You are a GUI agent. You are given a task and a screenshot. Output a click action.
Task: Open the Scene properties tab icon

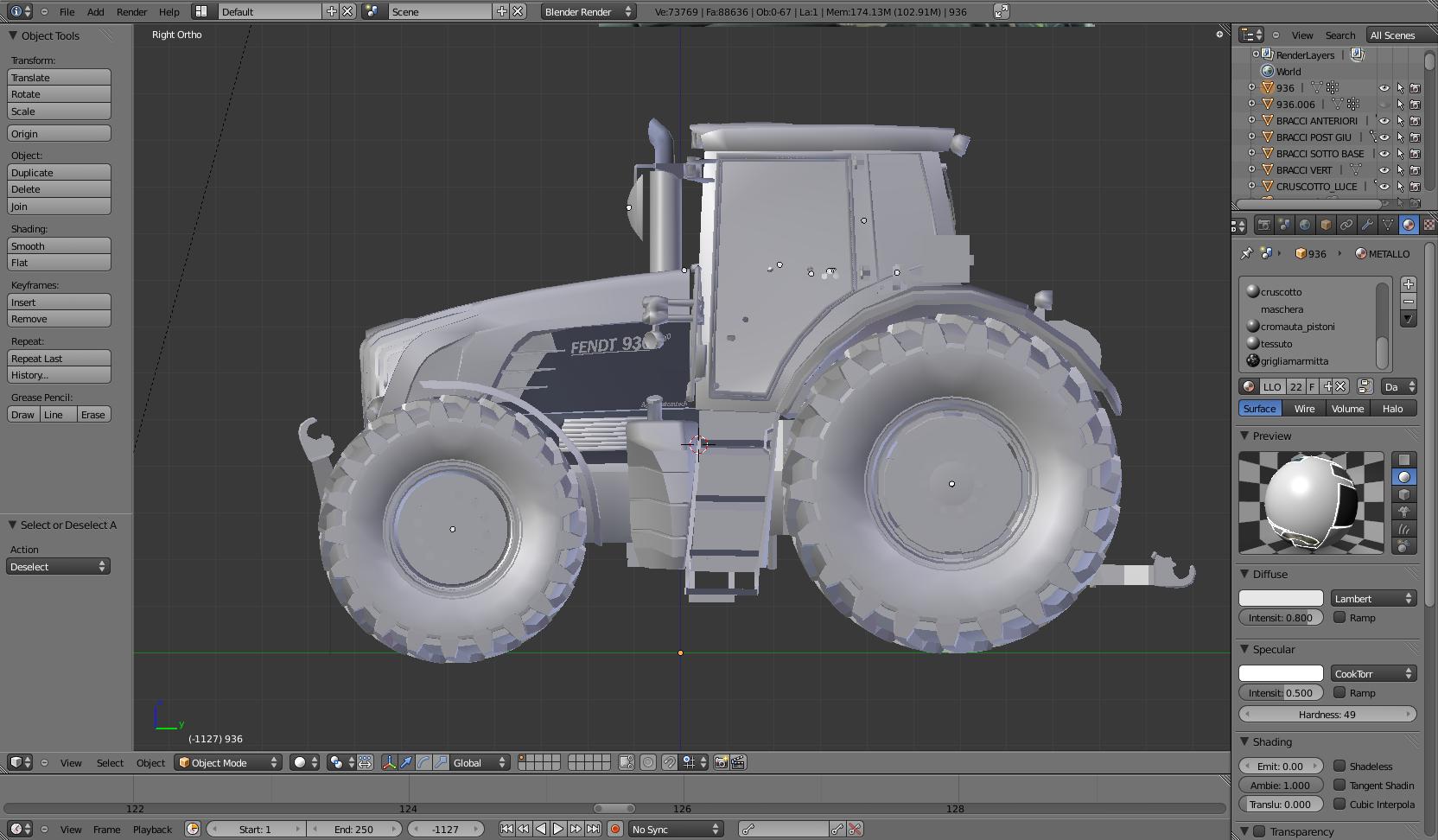[1284, 225]
